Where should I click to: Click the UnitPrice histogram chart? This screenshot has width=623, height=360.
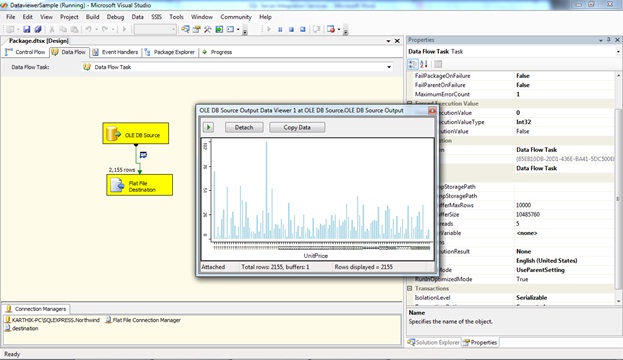(x=317, y=199)
